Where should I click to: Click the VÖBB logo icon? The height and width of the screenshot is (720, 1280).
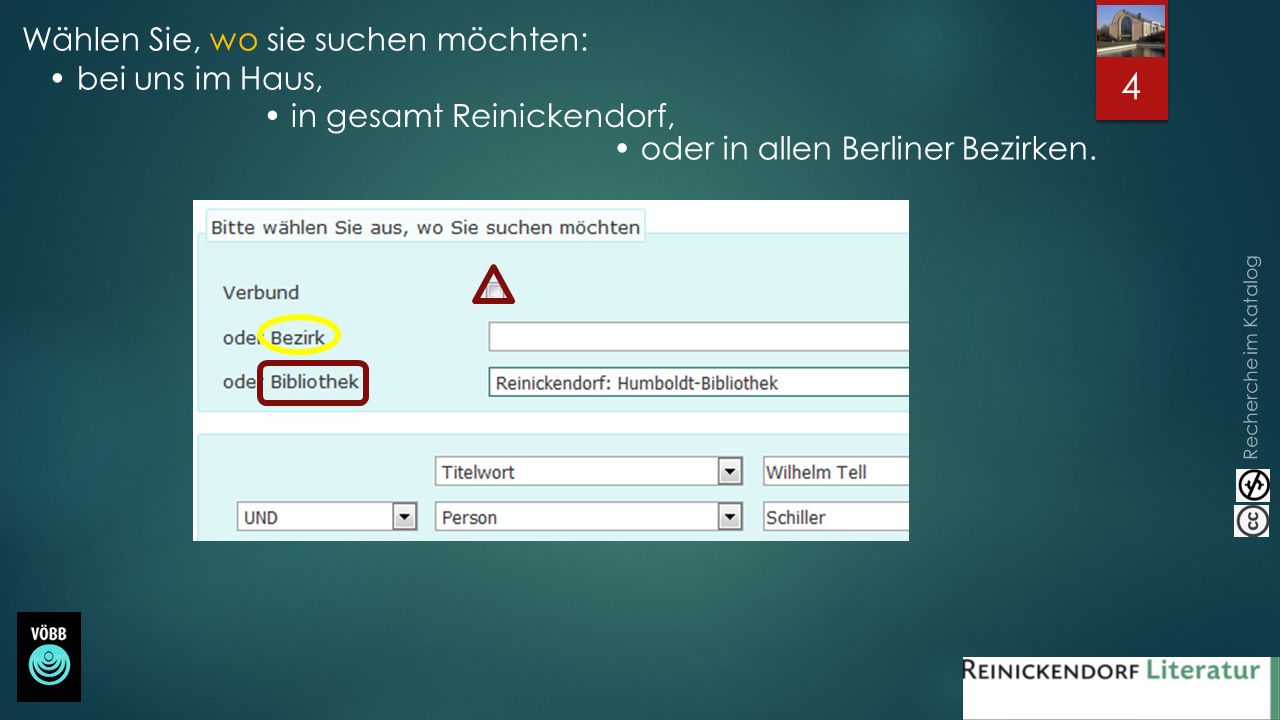[49, 656]
